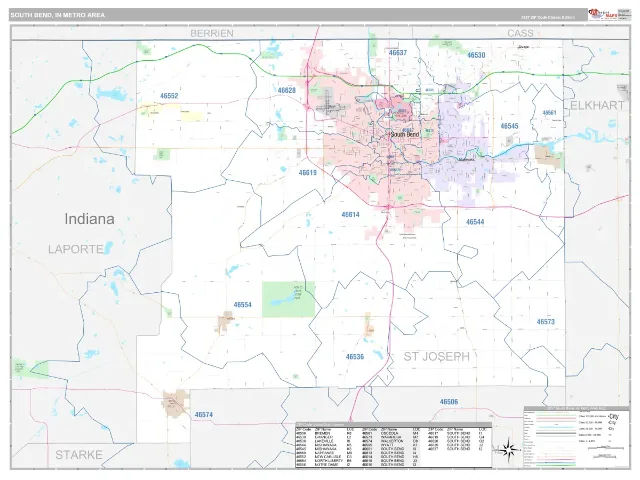Click the large Indiana state label
This screenshot has height=480, width=640.
(x=89, y=219)
